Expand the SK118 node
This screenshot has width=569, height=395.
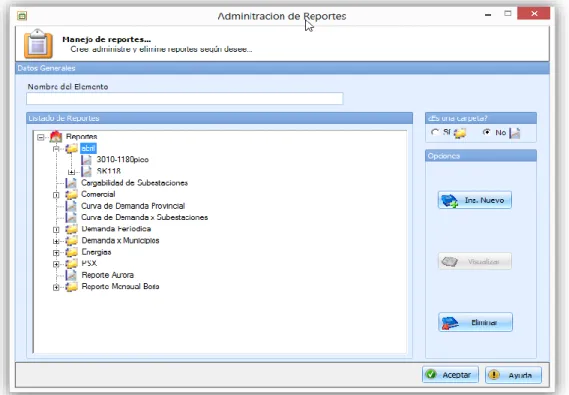71,172
